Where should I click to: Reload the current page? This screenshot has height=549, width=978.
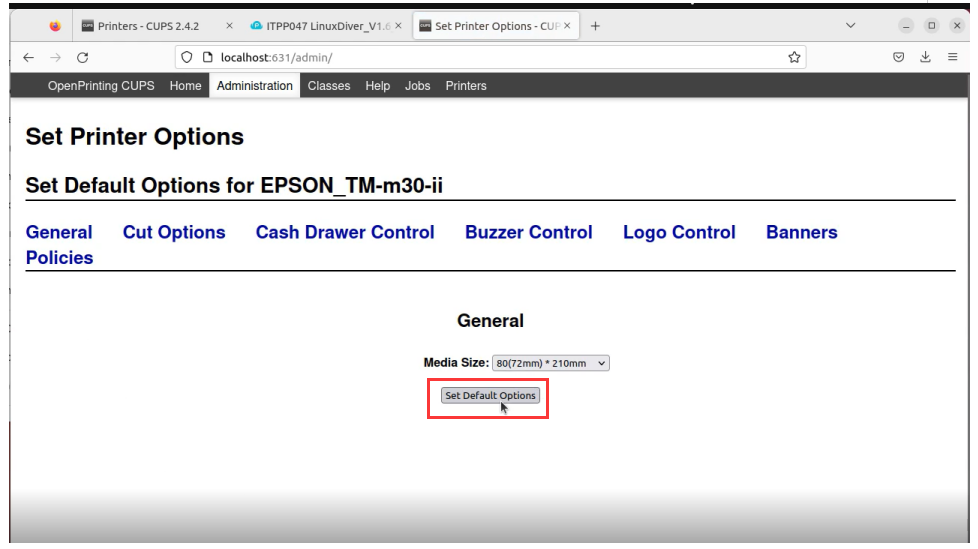coord(82,57)
